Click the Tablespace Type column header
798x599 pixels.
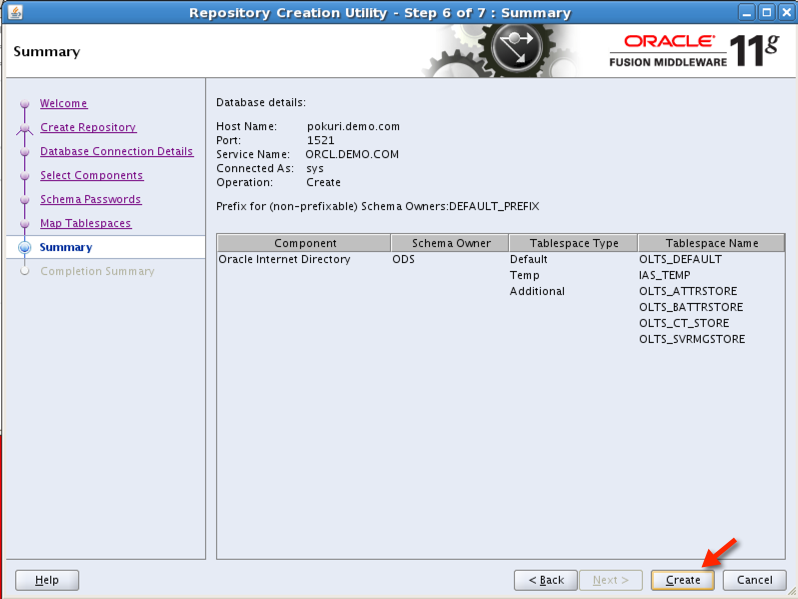(x=574, y=243)
